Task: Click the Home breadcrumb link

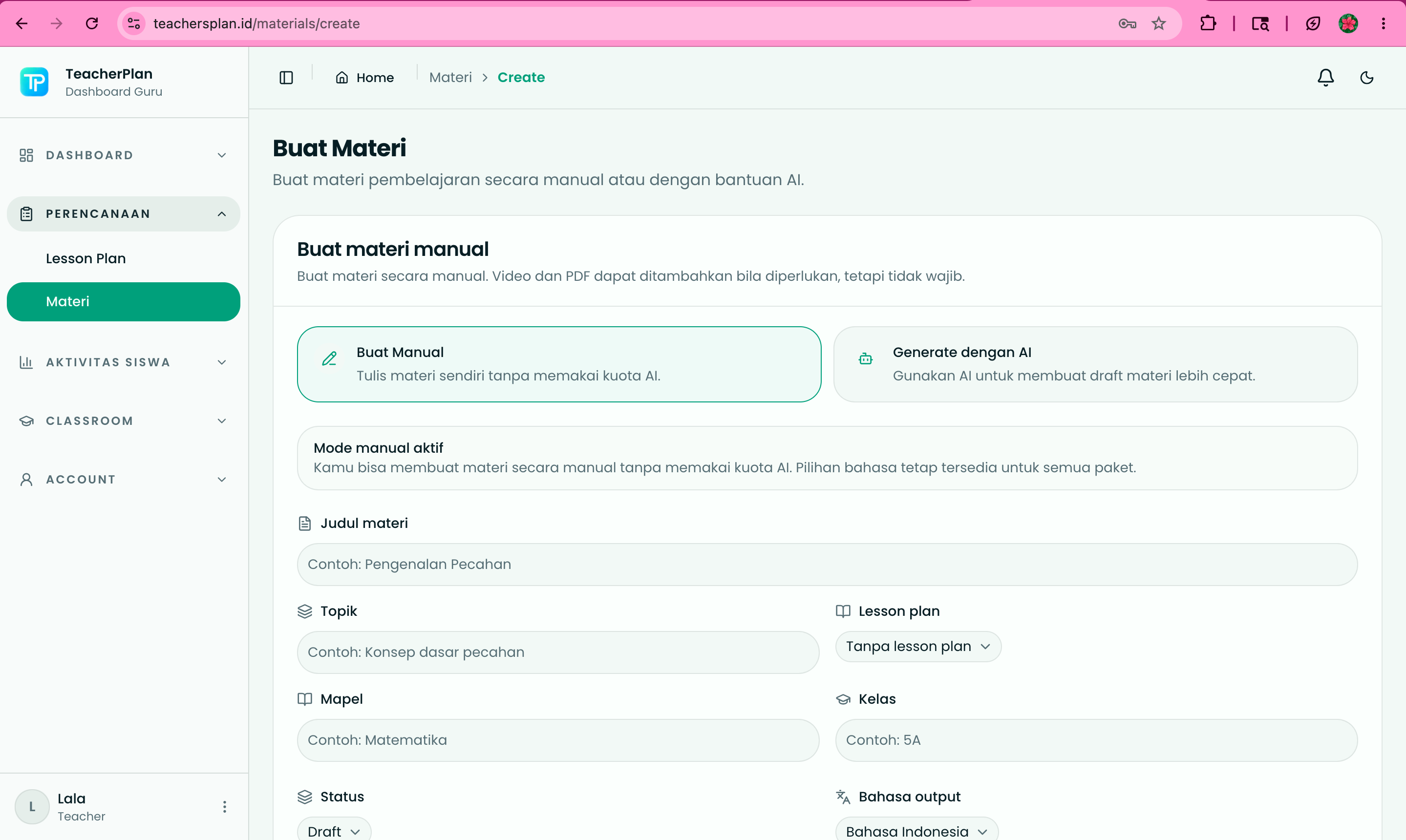Action: point(364,78)
